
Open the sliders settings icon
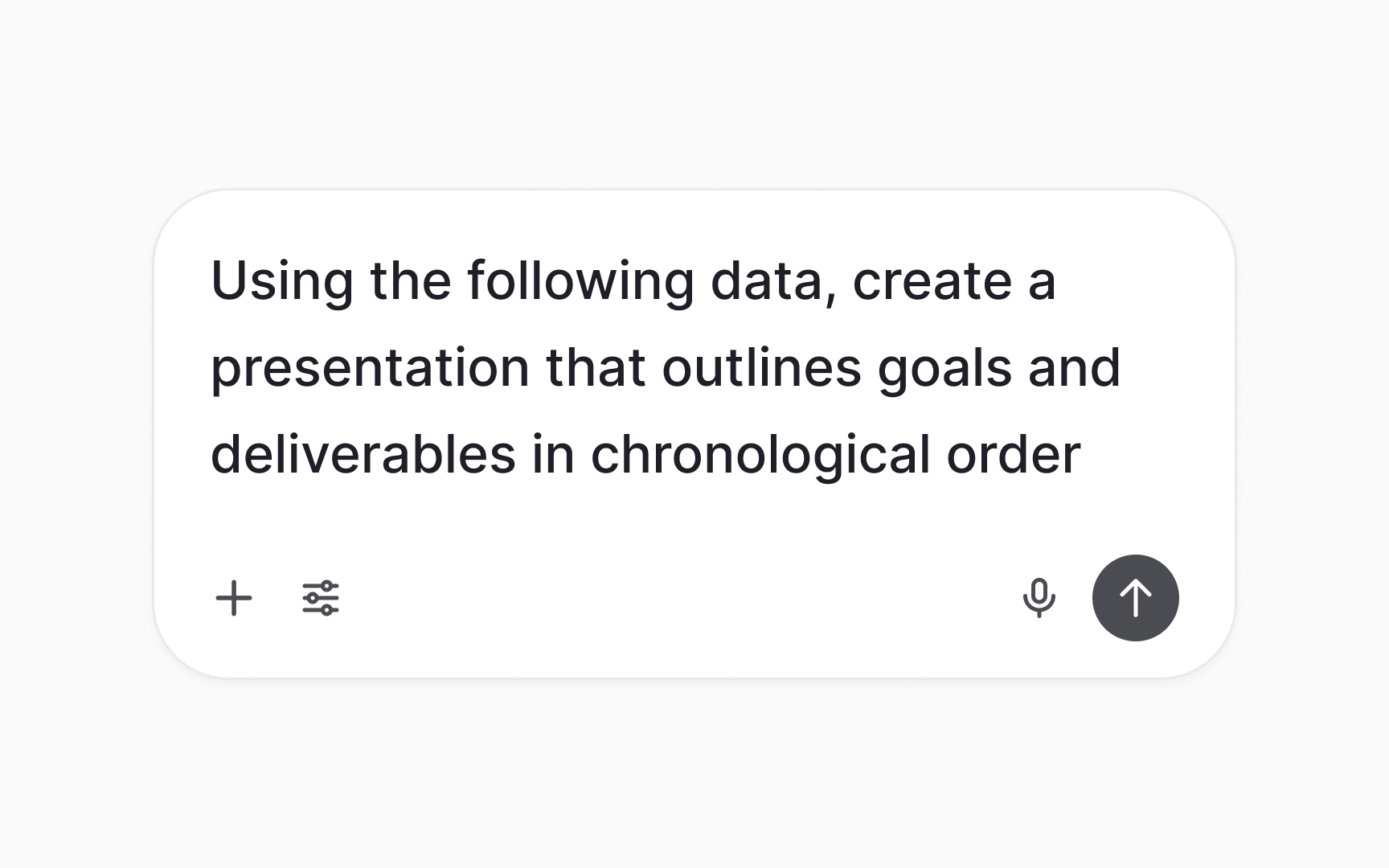point(321,598)
